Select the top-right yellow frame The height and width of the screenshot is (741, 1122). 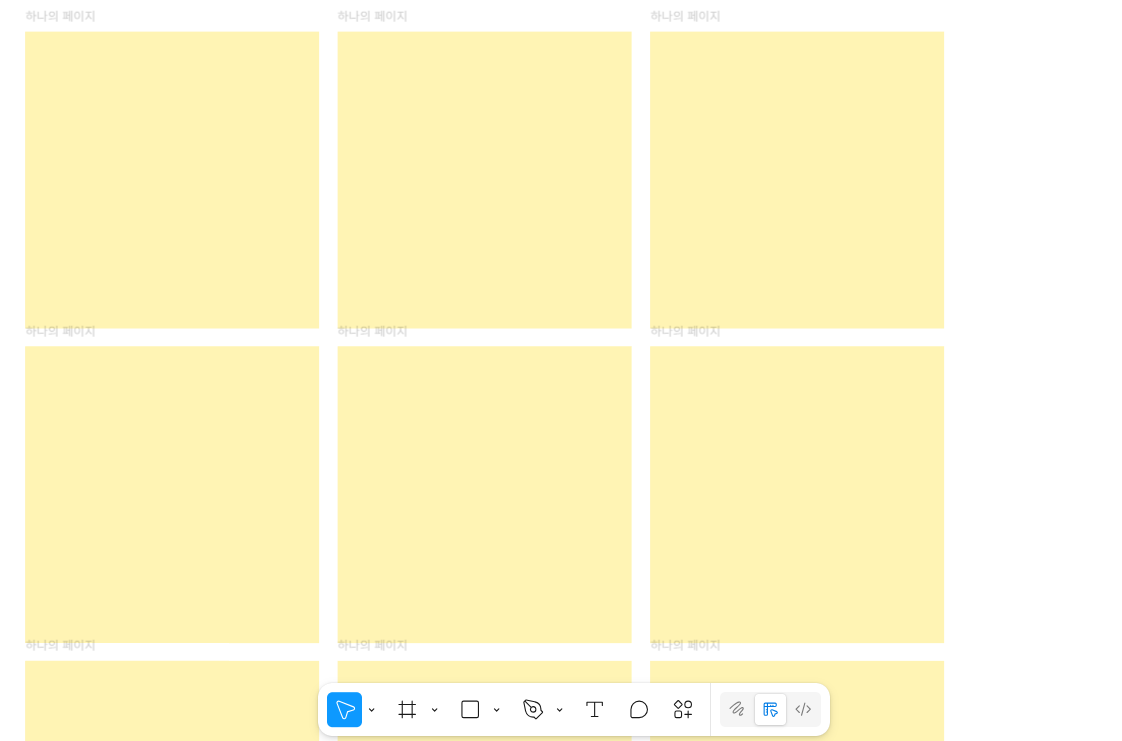coord(796,180)
